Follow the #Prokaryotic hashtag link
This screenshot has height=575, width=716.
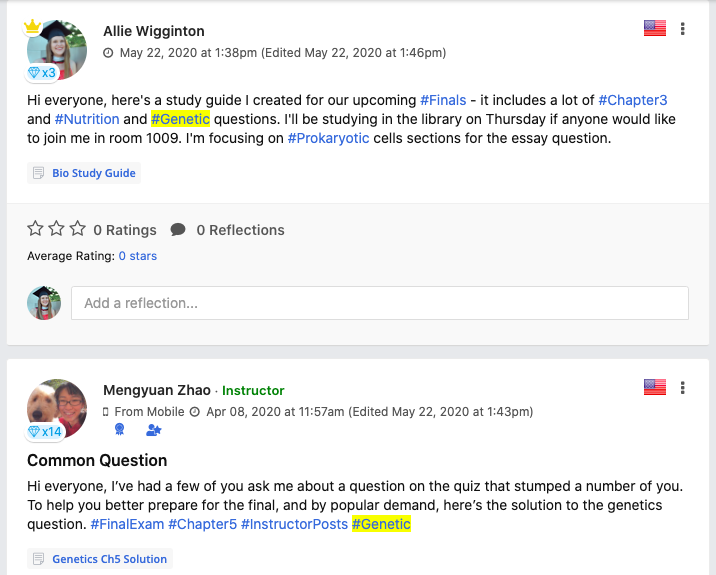328,138
